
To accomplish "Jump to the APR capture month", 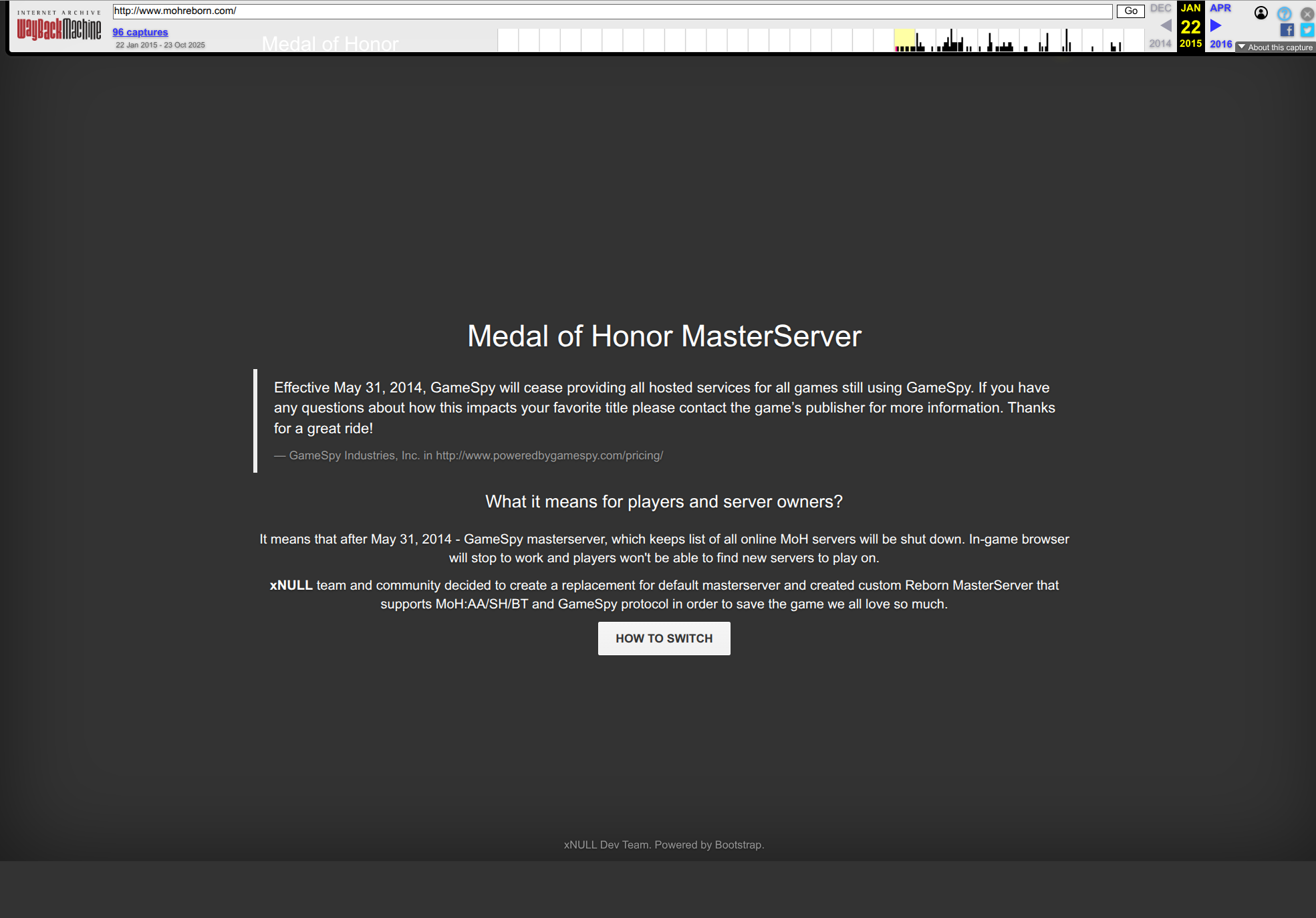I will (x=1220, y=8).
